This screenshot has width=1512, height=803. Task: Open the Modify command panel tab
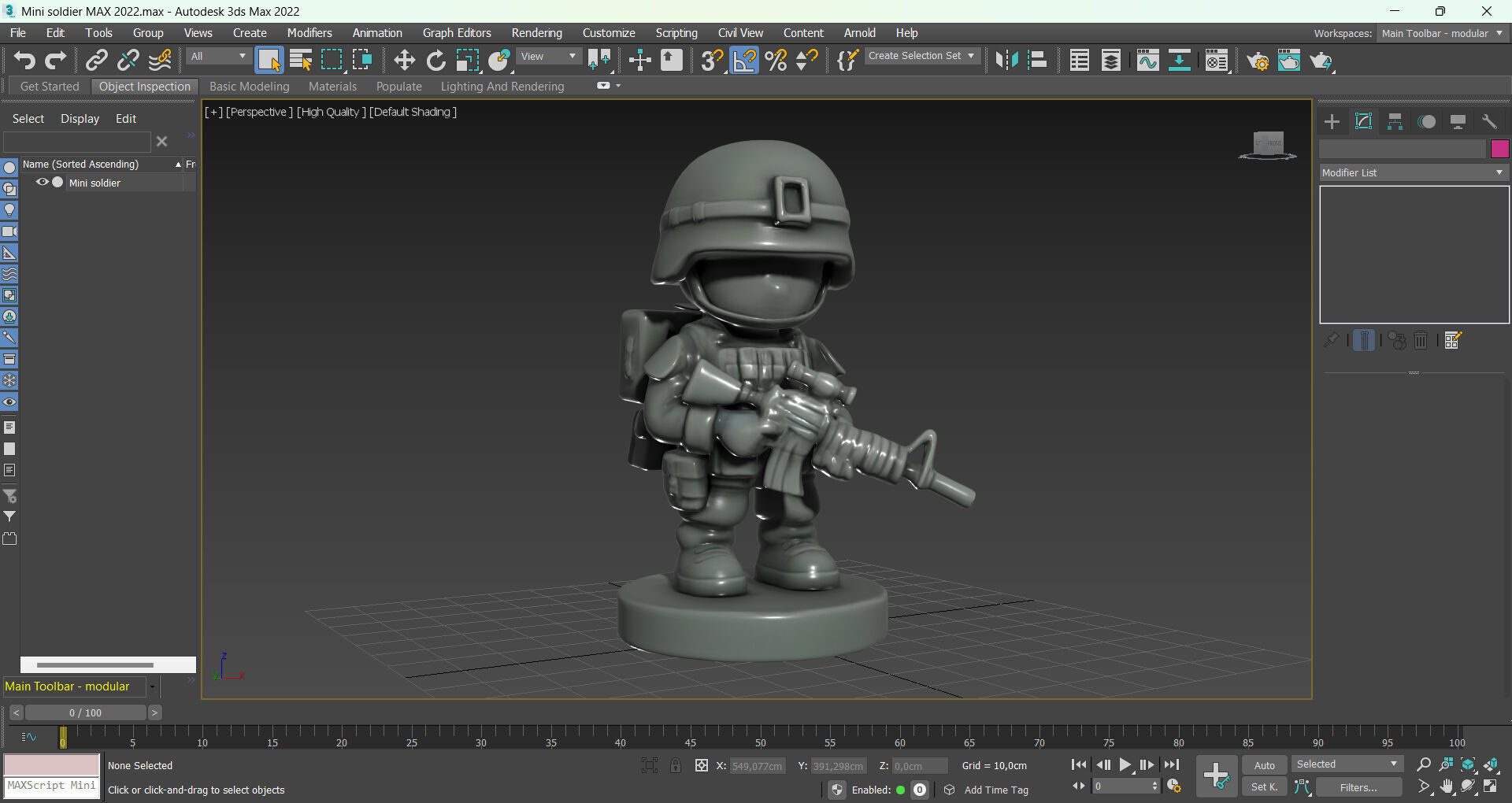point(1363,121)
